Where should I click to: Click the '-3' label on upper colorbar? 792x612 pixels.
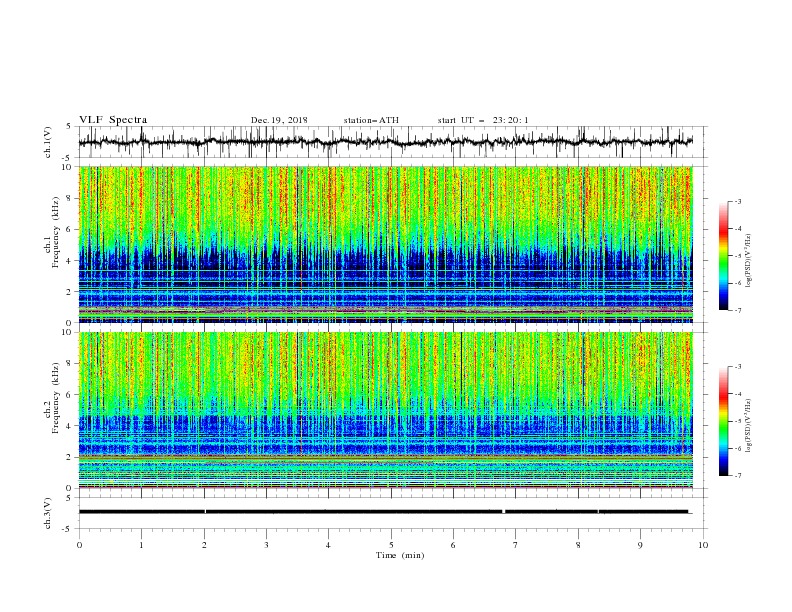point(737,201)
